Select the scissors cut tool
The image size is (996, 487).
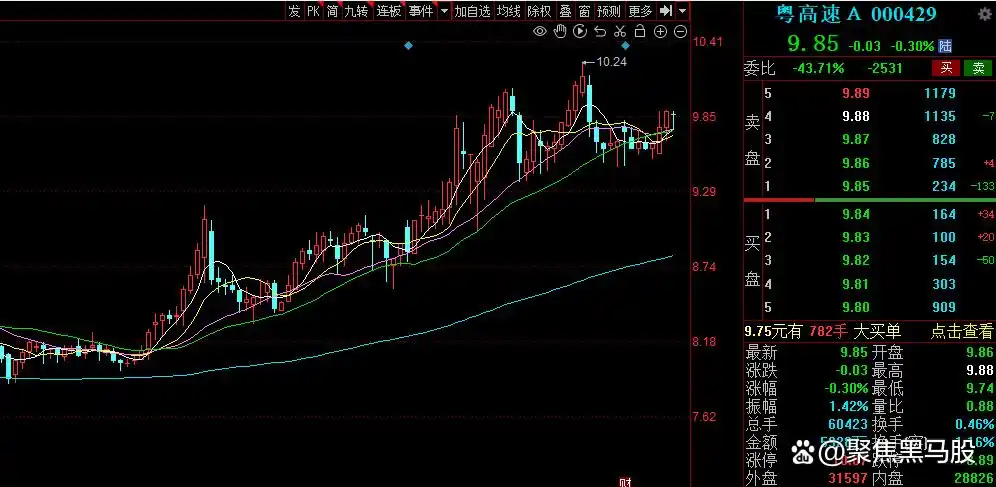621,32
